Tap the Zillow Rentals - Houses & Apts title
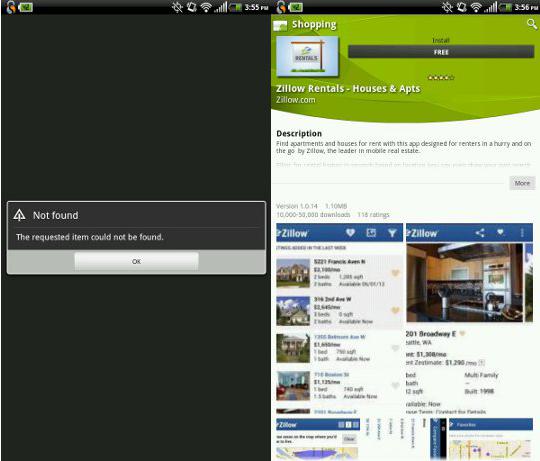The image size is (540, 461). (348, 88)
